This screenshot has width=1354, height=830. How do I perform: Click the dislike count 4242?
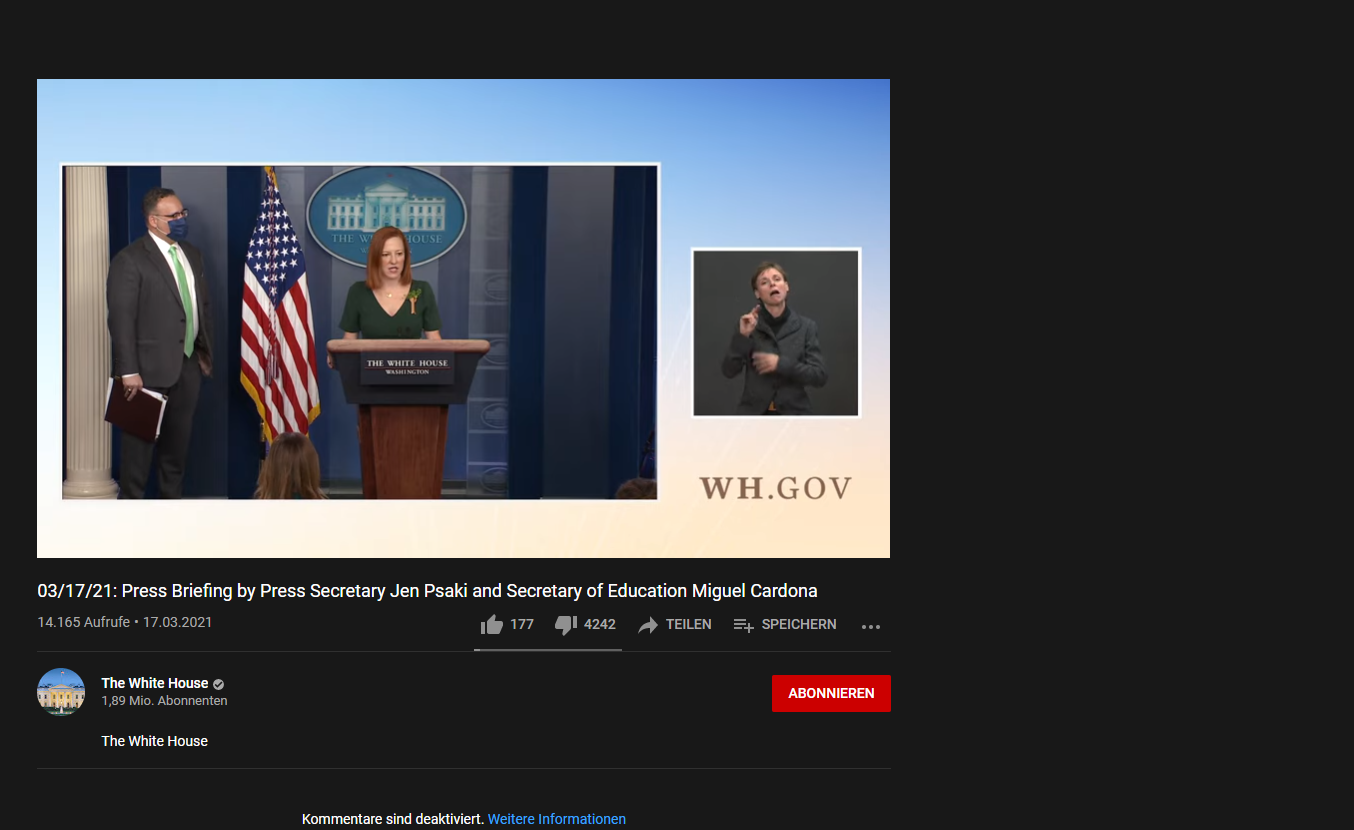[x=600, y=624]
